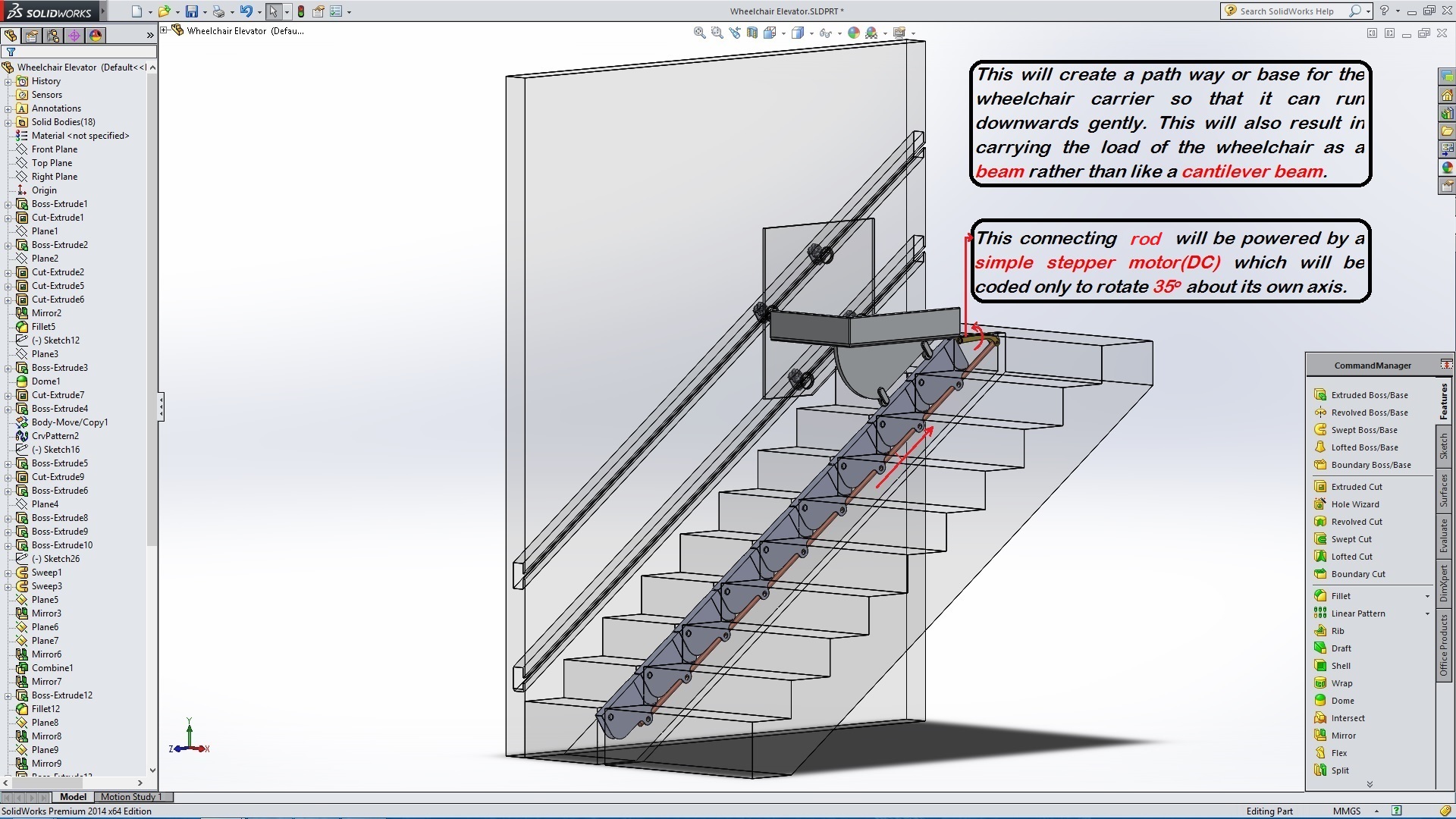Screen dimensions: 1456x819
Task: Click the Section View icon
Action: (752, 33)
